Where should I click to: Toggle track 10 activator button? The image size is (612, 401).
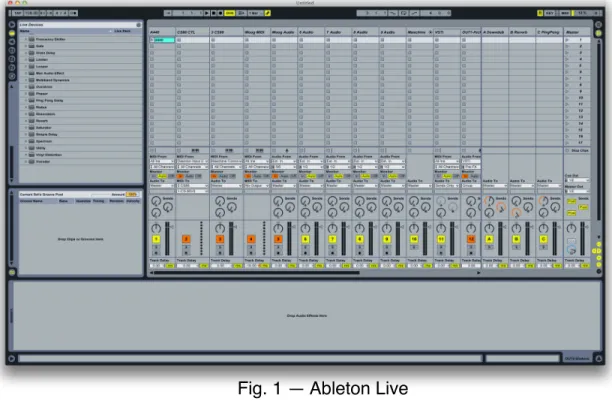tap(414, 239)
